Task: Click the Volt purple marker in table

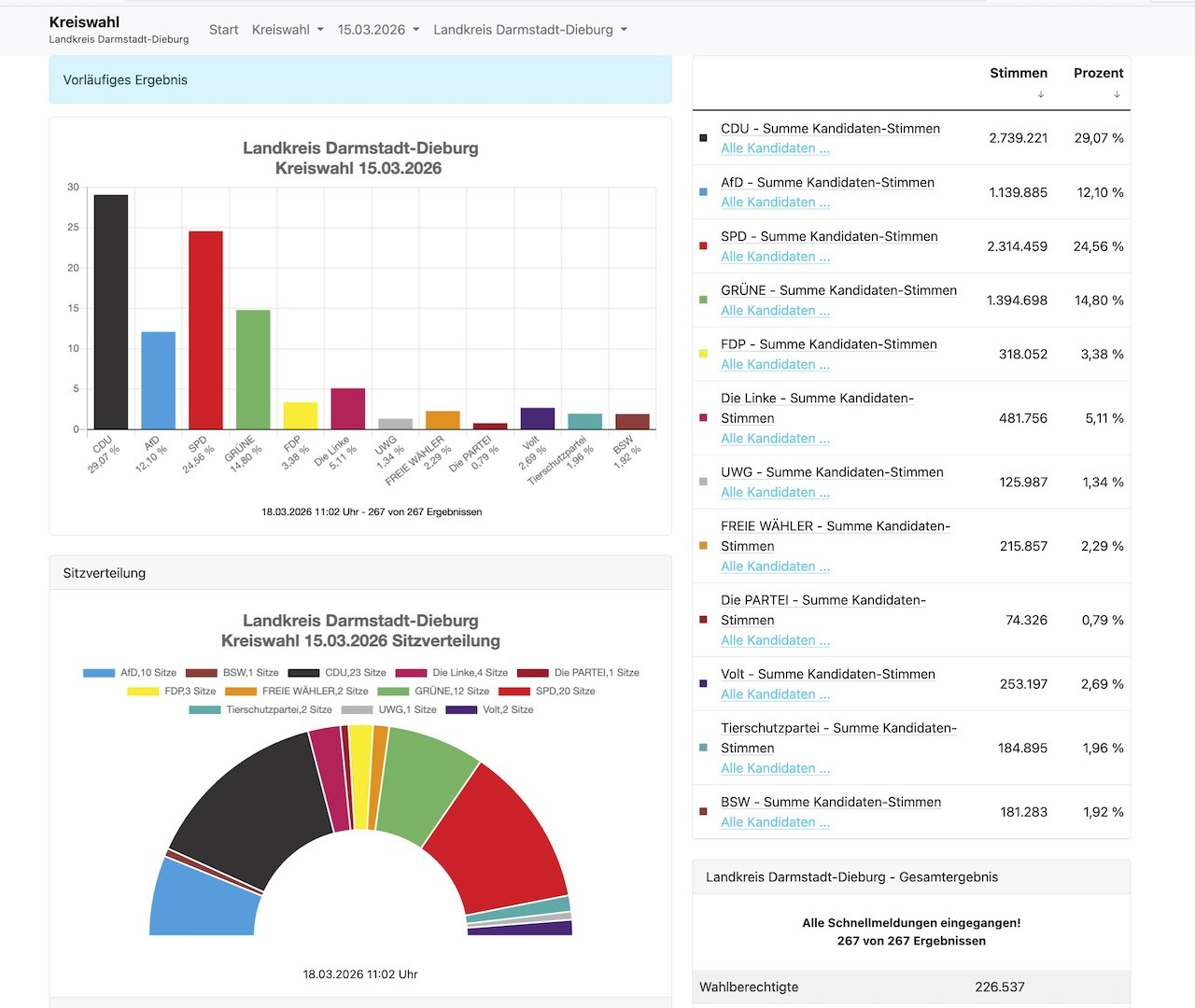Action: 703,684
